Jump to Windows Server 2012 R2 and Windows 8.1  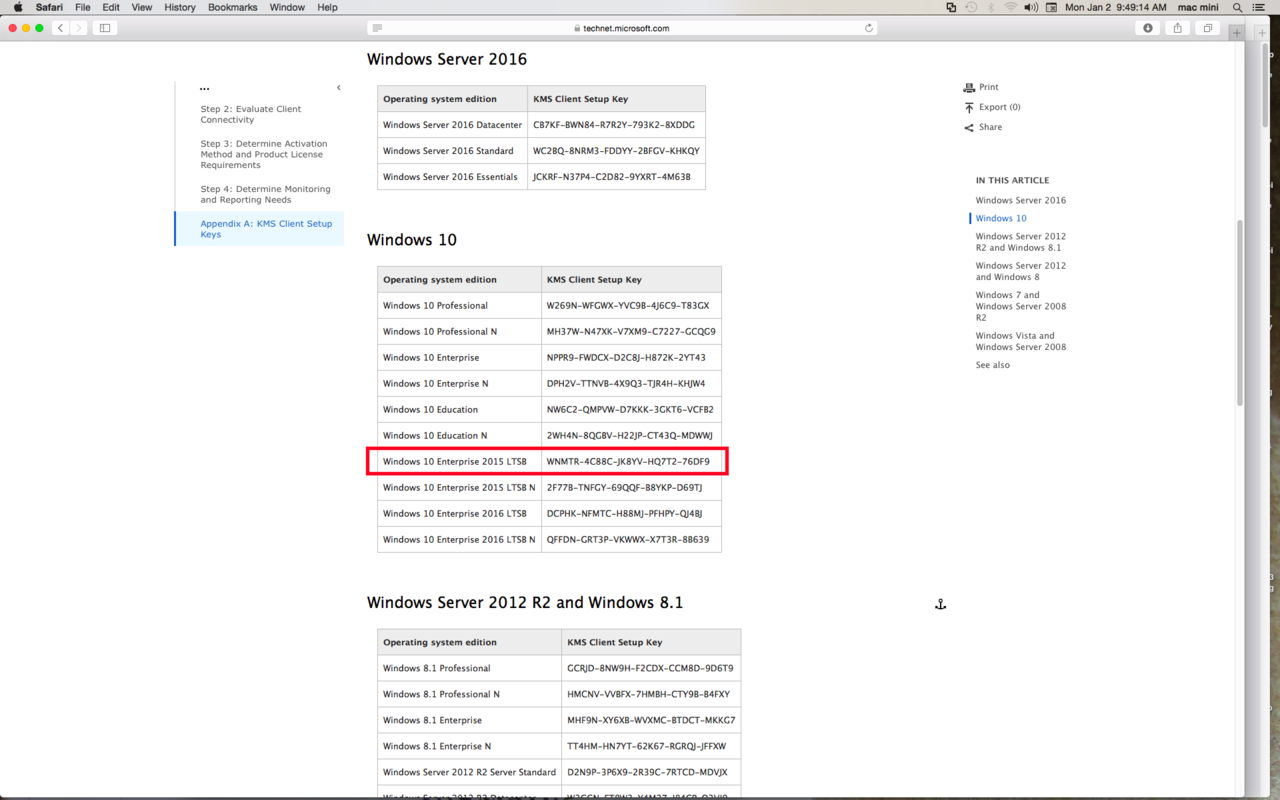(x=1021, y=242)
